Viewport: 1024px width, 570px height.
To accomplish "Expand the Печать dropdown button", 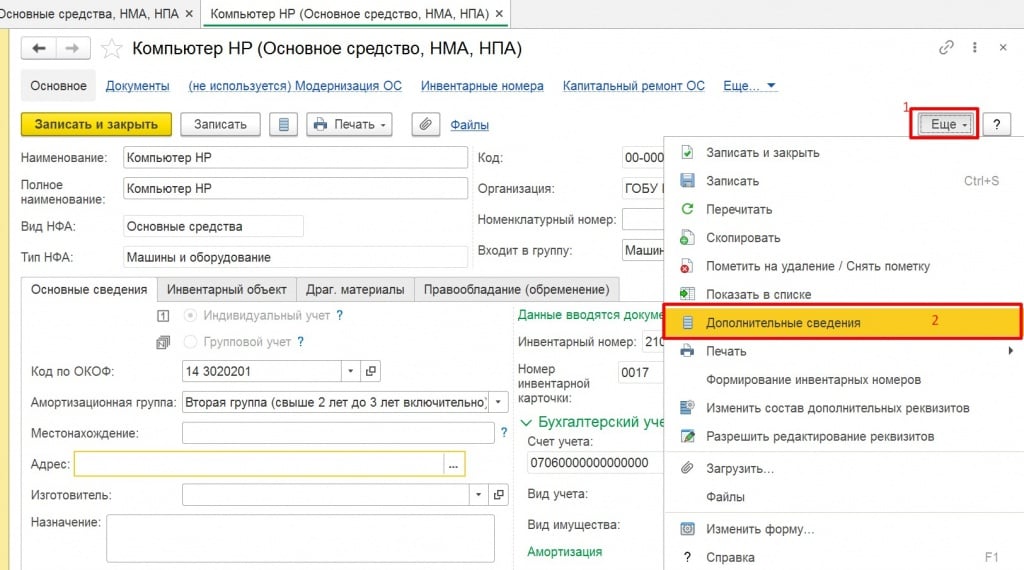I will (x=349, y=124).
